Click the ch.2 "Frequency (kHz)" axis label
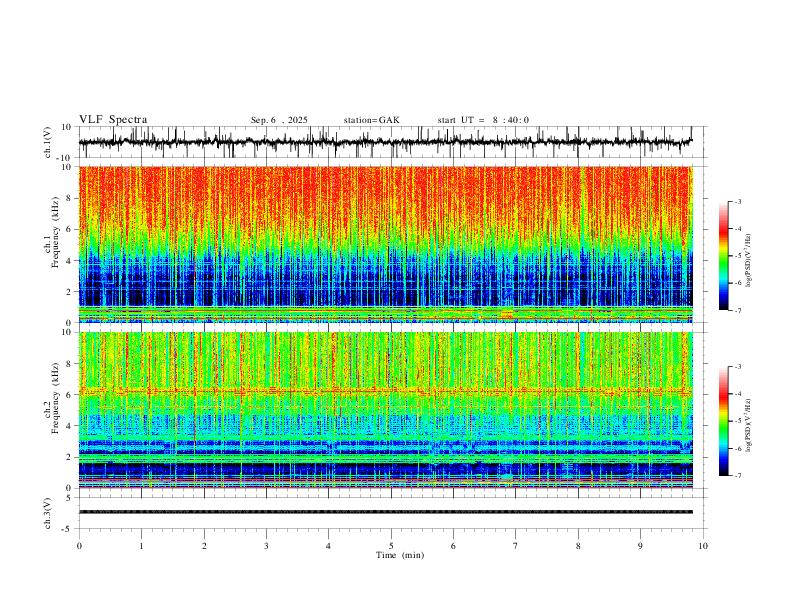The width and height of the screenshot is (792, 612). [x=55, y=398]
